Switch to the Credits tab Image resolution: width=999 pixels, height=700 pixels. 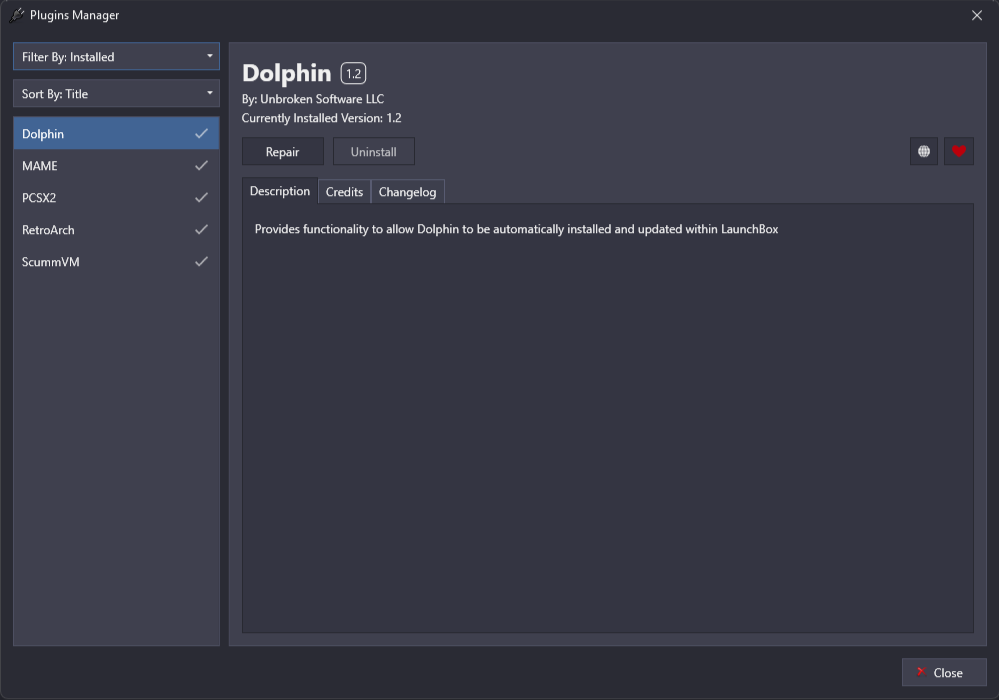(344, 192)
